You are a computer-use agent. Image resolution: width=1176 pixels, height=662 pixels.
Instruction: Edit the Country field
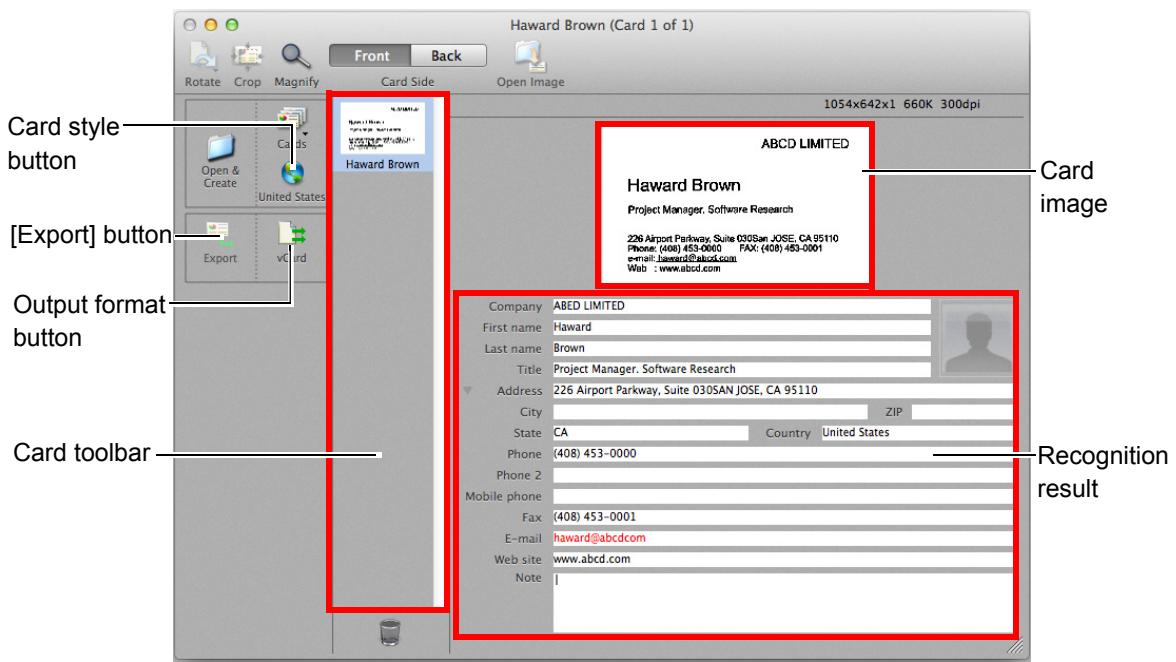point(916,433)
